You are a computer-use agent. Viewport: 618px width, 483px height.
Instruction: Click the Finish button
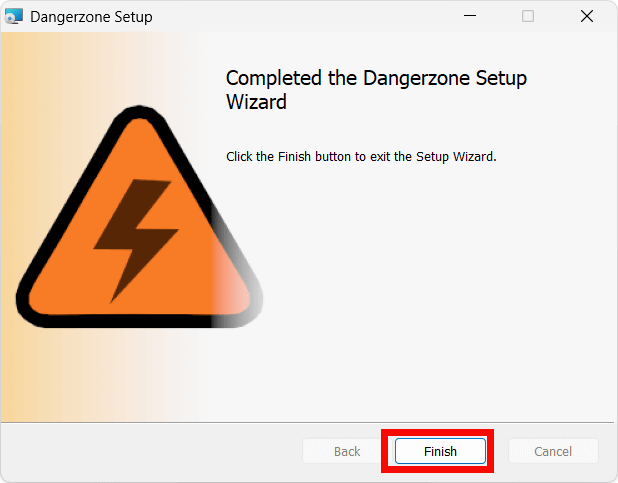pos(440,452)
